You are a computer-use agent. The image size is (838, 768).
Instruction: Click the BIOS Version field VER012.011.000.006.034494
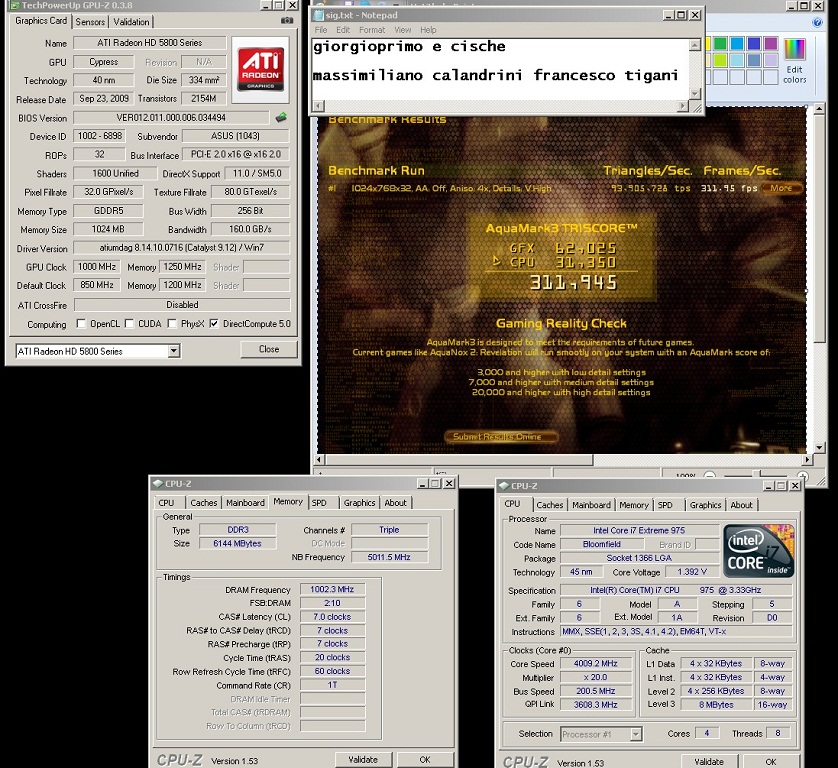point(171,118)
